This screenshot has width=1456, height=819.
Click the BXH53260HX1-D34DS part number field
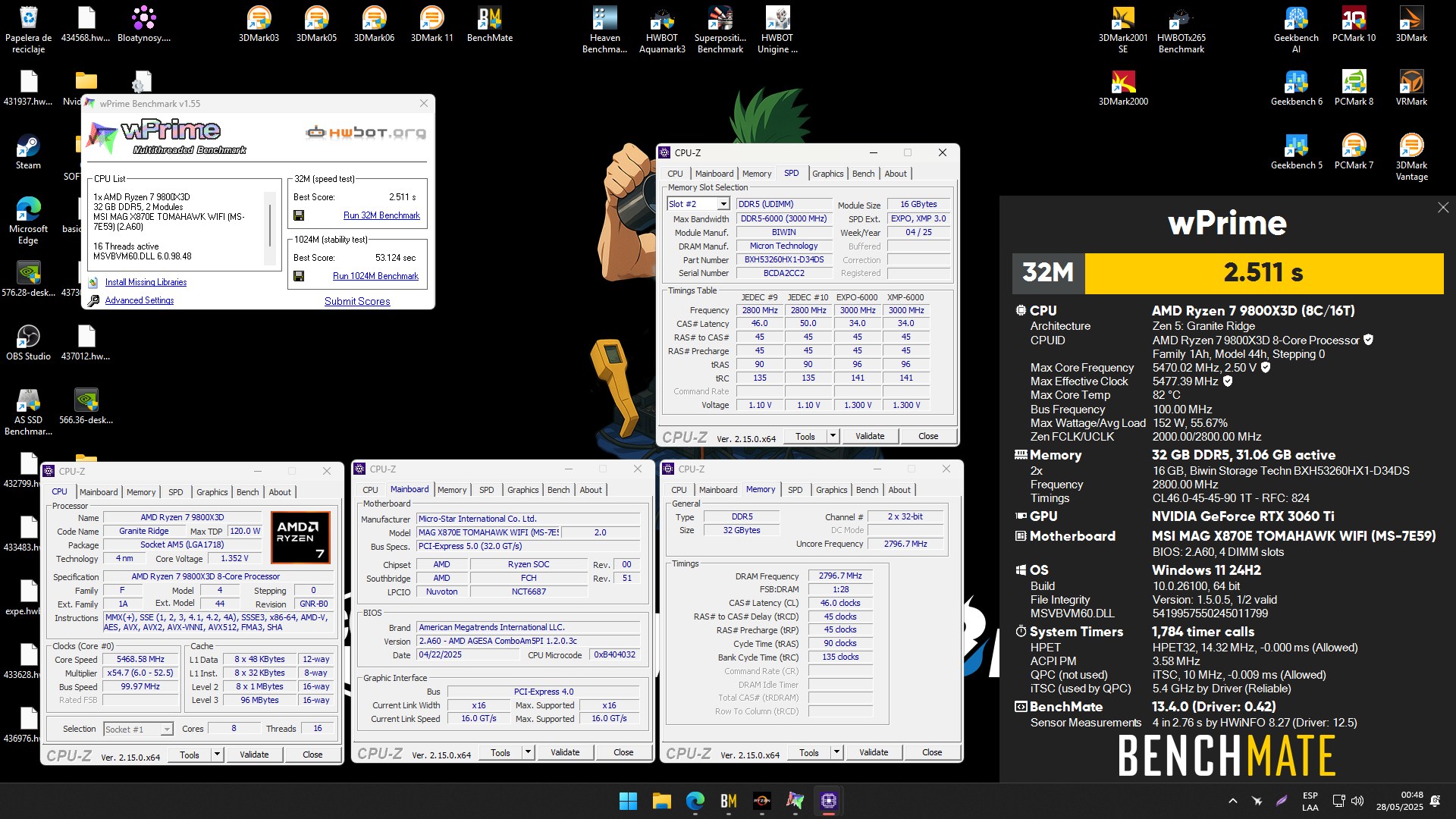tap(784, 259)
